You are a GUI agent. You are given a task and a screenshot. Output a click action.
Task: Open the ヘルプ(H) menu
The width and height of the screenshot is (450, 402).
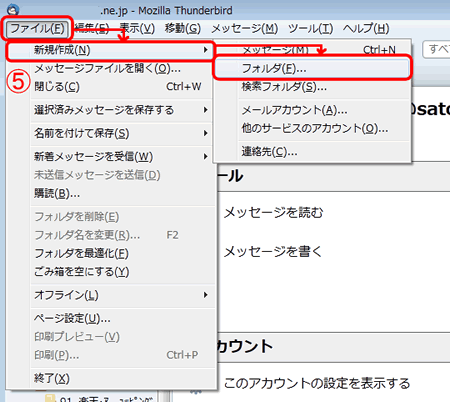(366, 29)
